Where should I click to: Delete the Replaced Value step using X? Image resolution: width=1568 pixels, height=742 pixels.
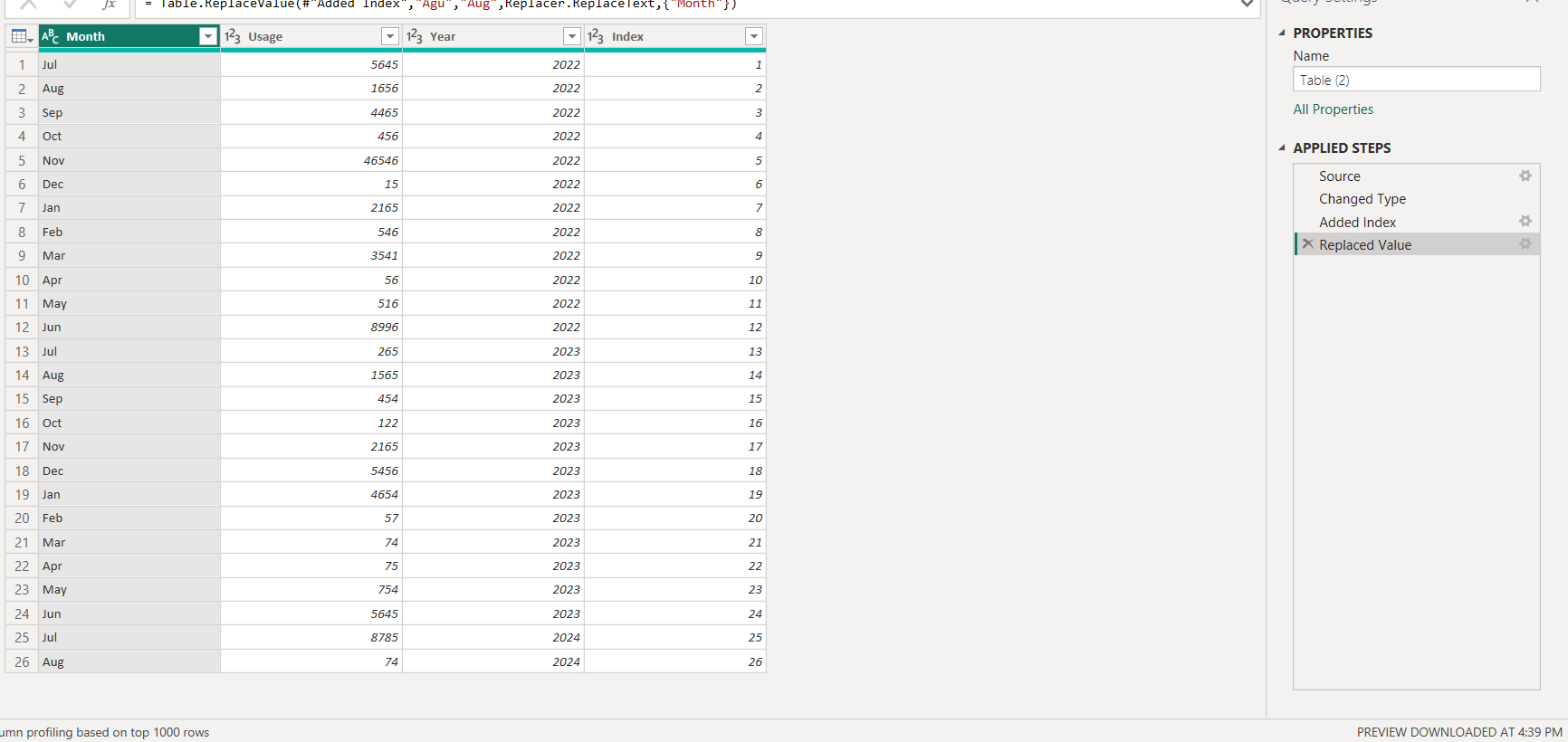(x=1307, y=243)
